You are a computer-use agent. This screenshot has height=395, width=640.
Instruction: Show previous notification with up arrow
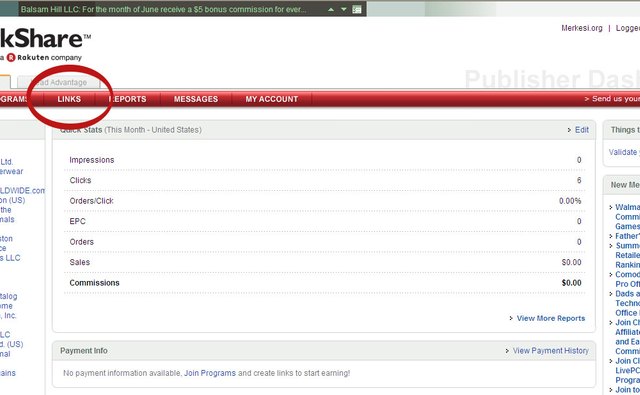click(x=331, y=9)
